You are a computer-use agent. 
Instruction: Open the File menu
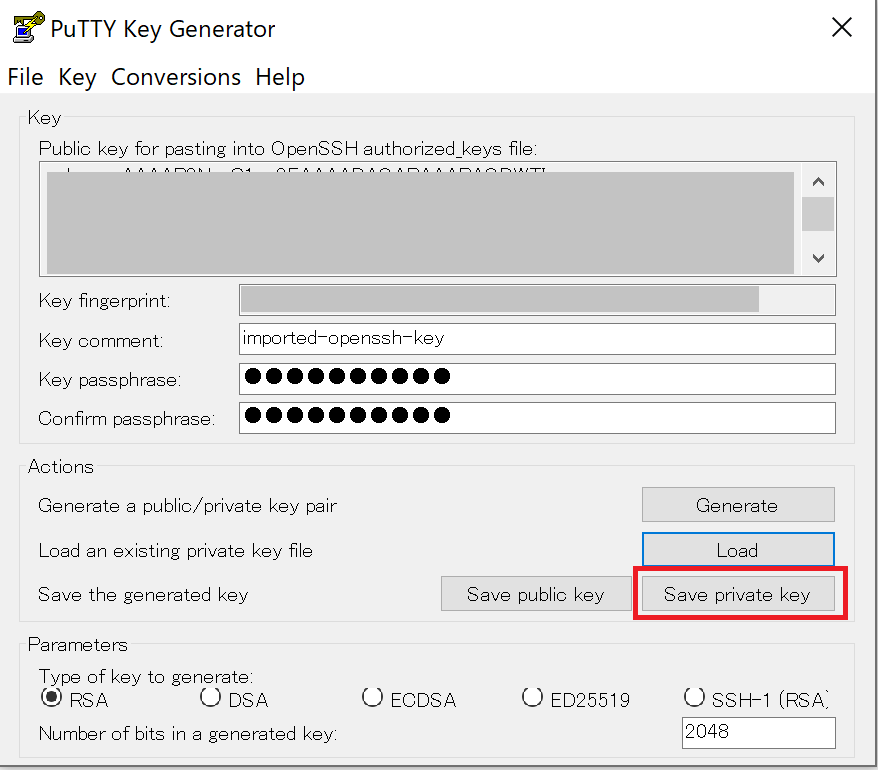point(25,77)
